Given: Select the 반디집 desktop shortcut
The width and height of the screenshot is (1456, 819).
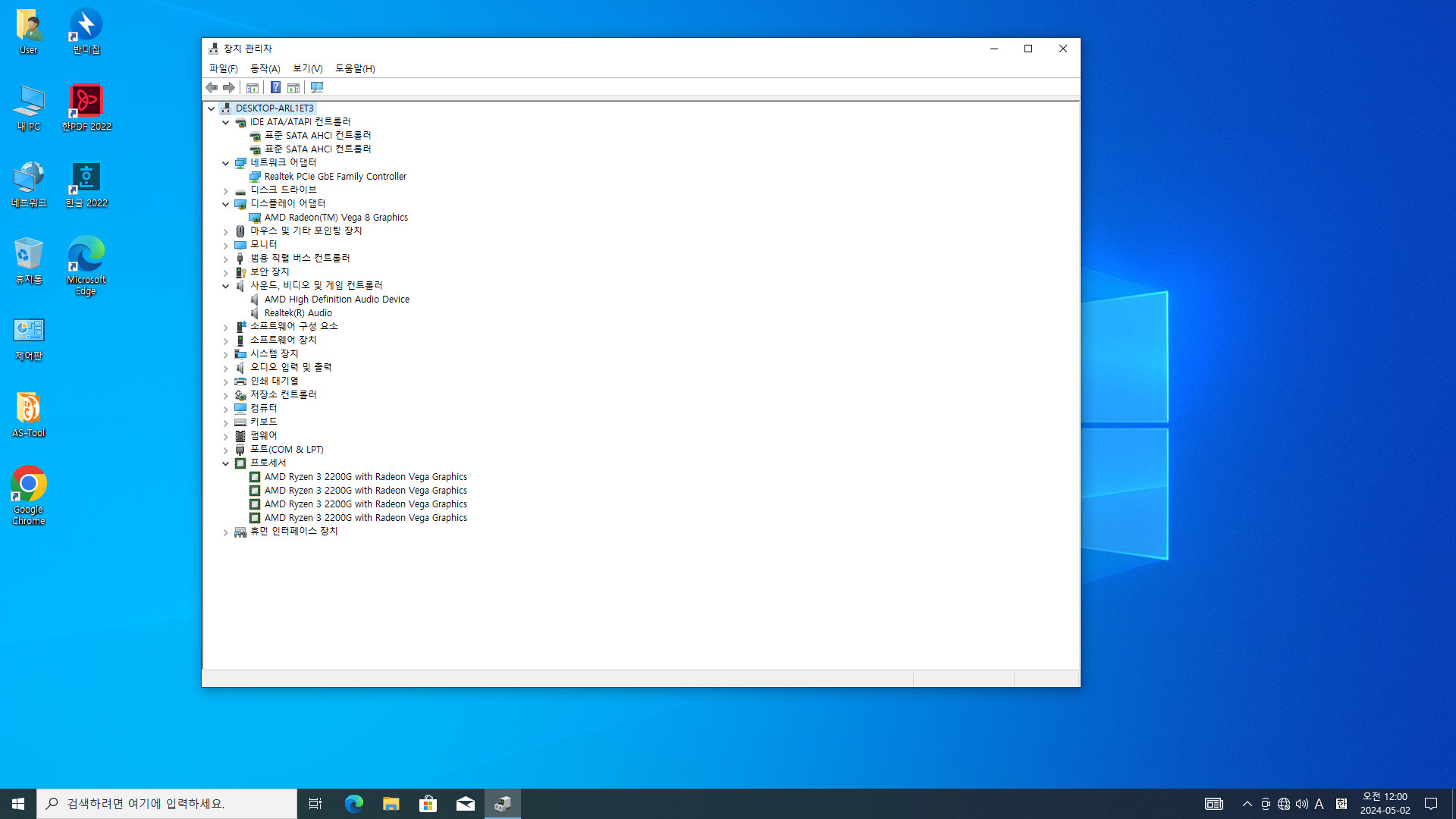Looking at the screenshot, I should point(86,31).
